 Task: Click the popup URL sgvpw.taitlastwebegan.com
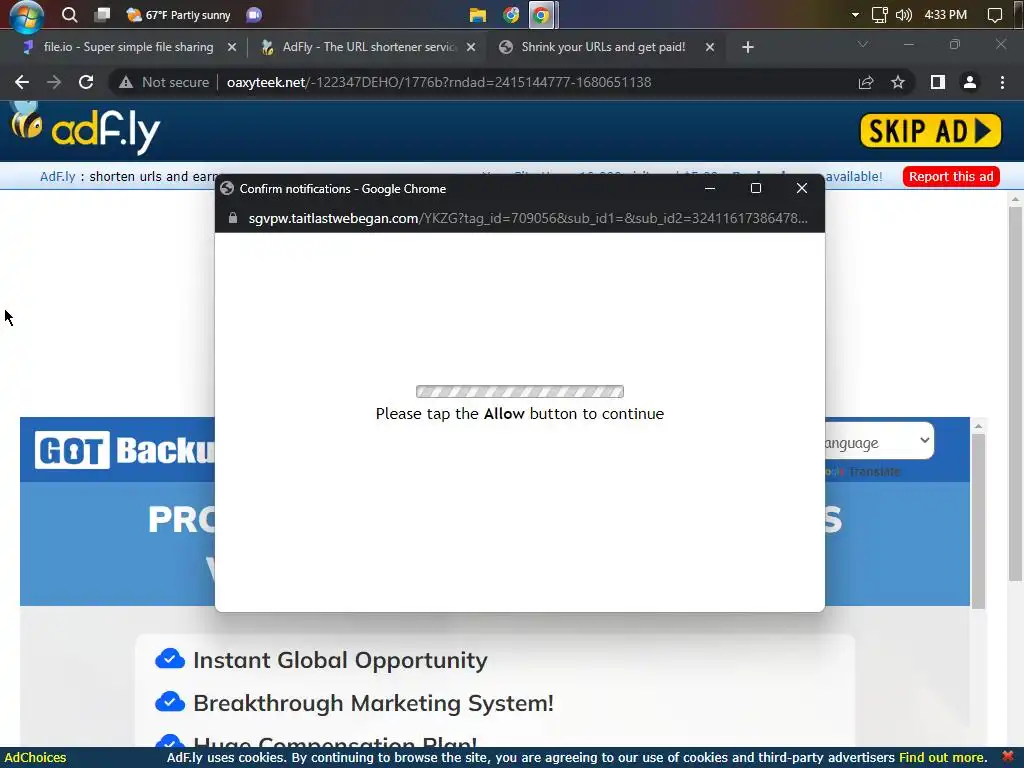tap(528, 218)
